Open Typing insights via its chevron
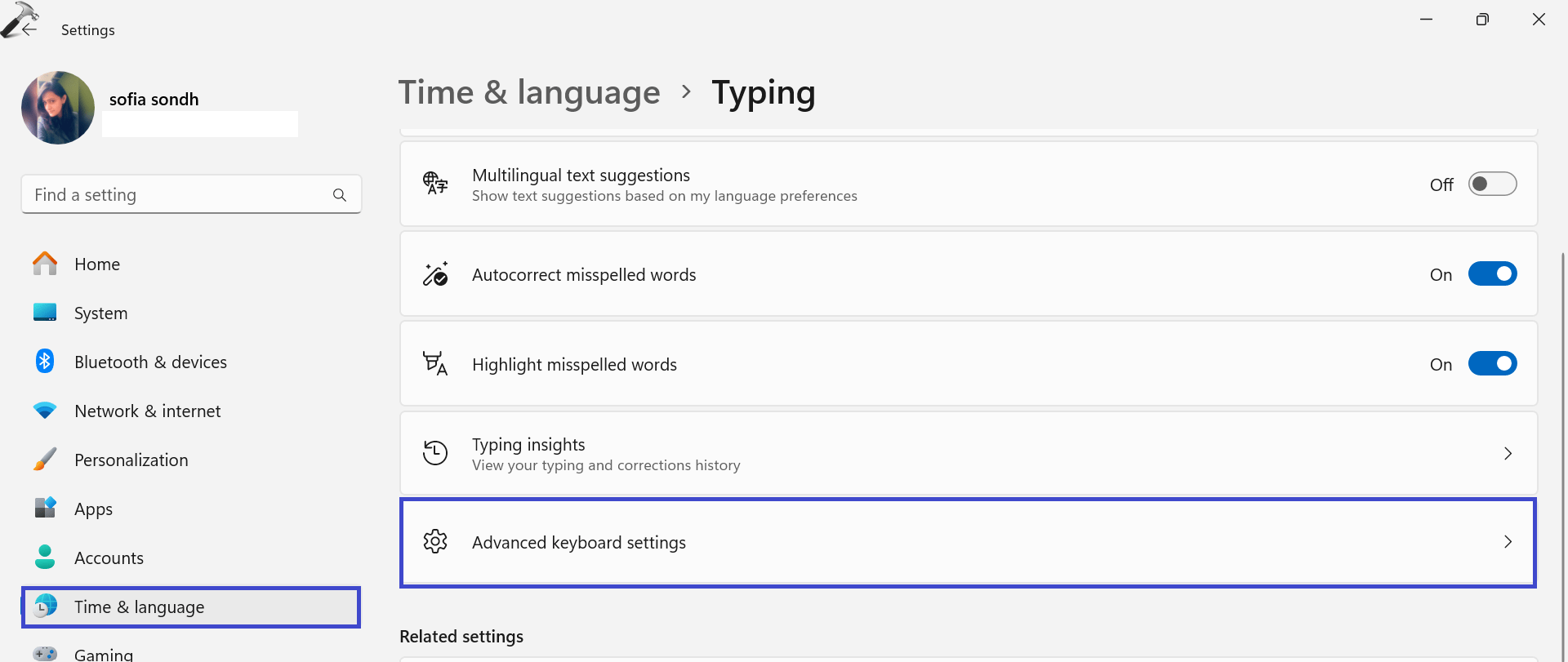Screen dimensions: 1568x662 (x=1508, y=453)
